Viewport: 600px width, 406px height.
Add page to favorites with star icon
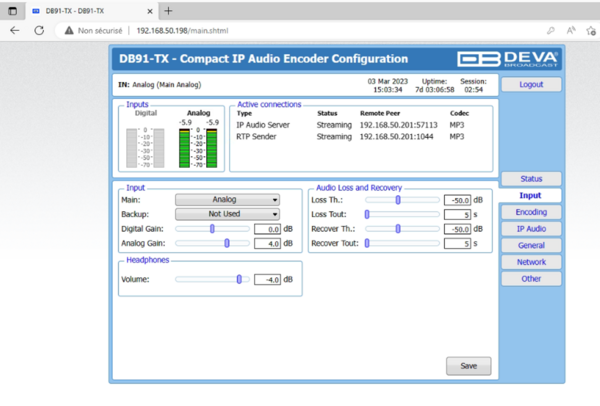[591, 31]
